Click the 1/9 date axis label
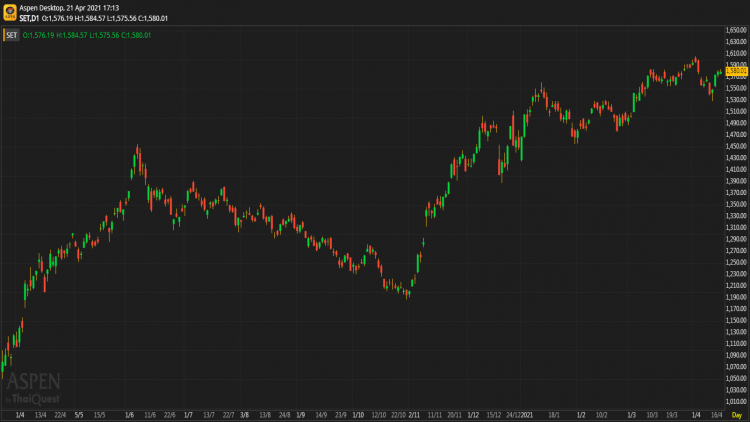The image size is (750, 422). pos(300,415)
